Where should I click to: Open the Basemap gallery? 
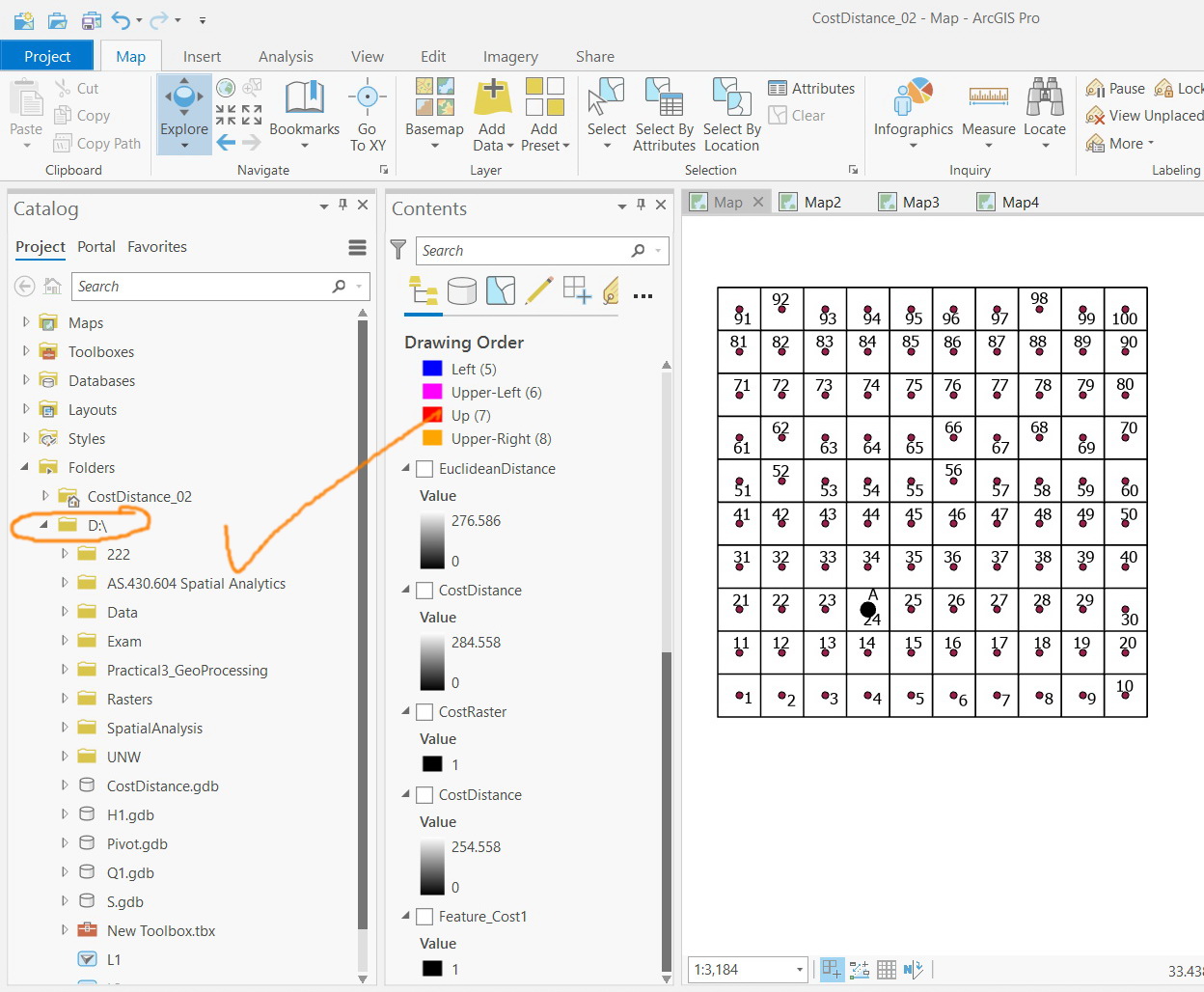(x=434, y=98)
